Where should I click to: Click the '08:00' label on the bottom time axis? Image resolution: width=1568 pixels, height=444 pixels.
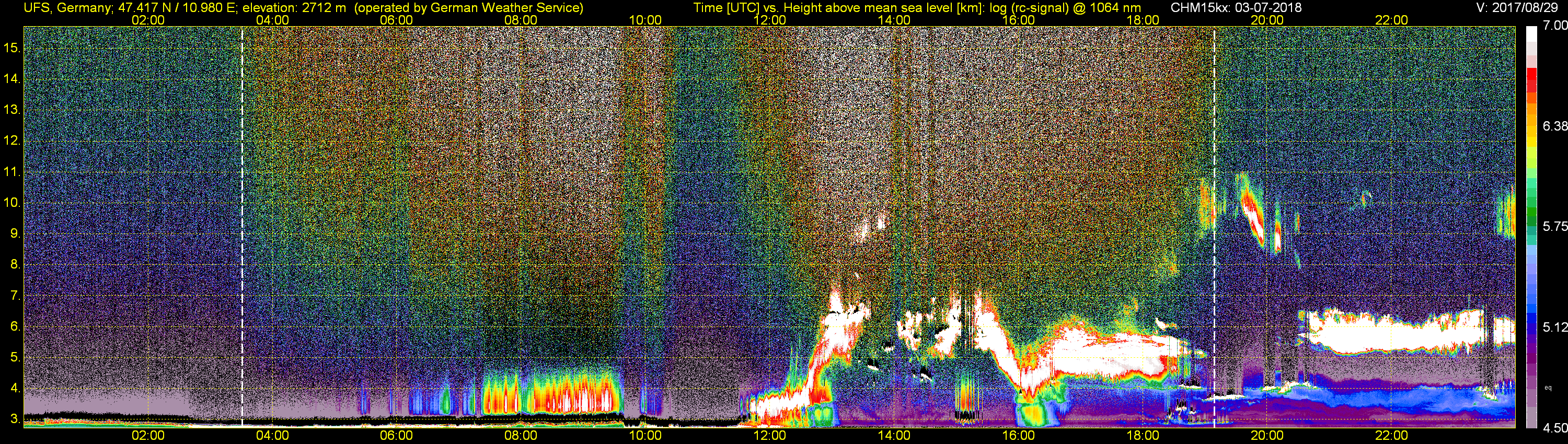coord(521,436)
